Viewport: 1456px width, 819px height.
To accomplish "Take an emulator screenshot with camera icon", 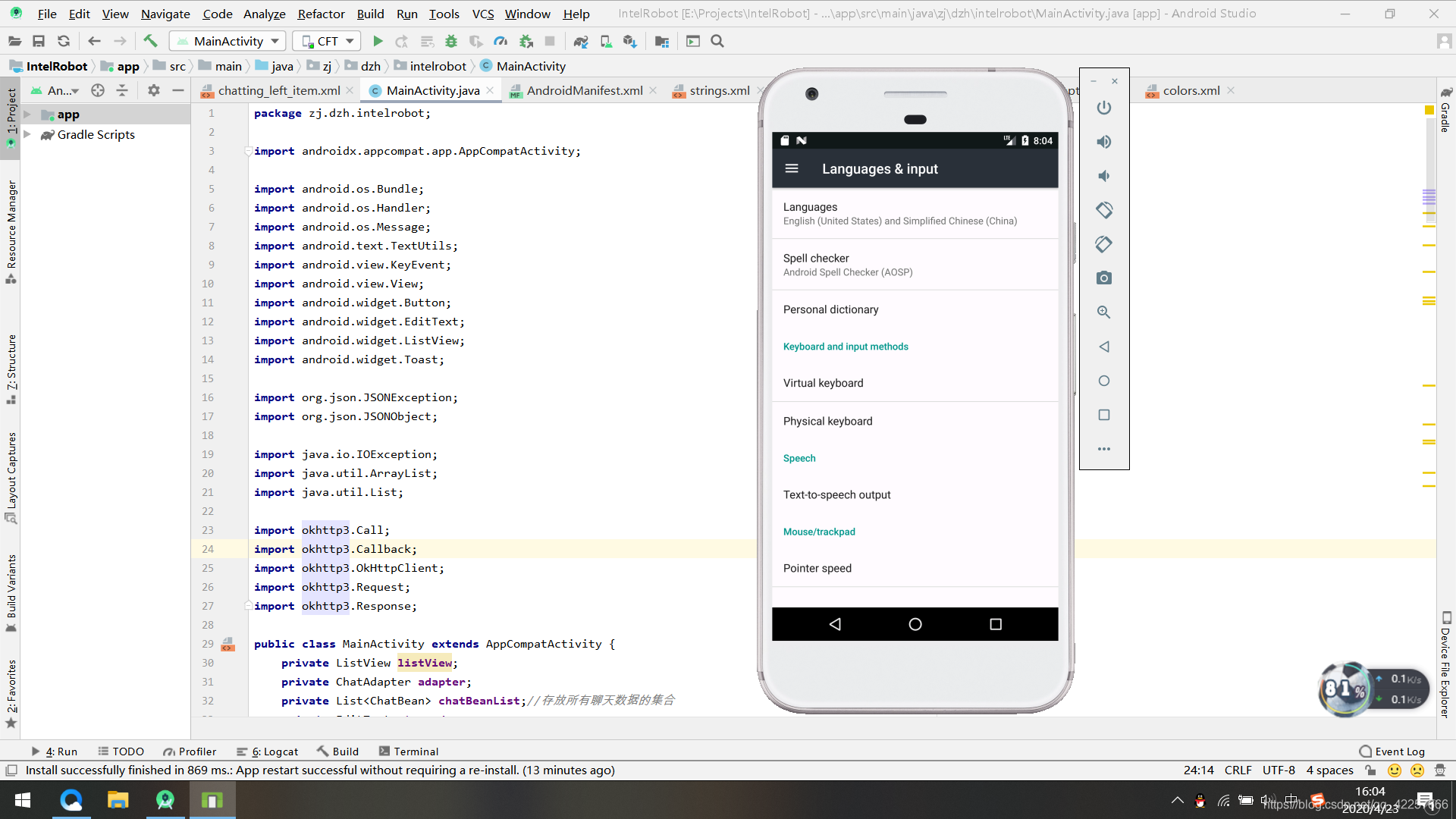I will click(x=1104, y=278).
